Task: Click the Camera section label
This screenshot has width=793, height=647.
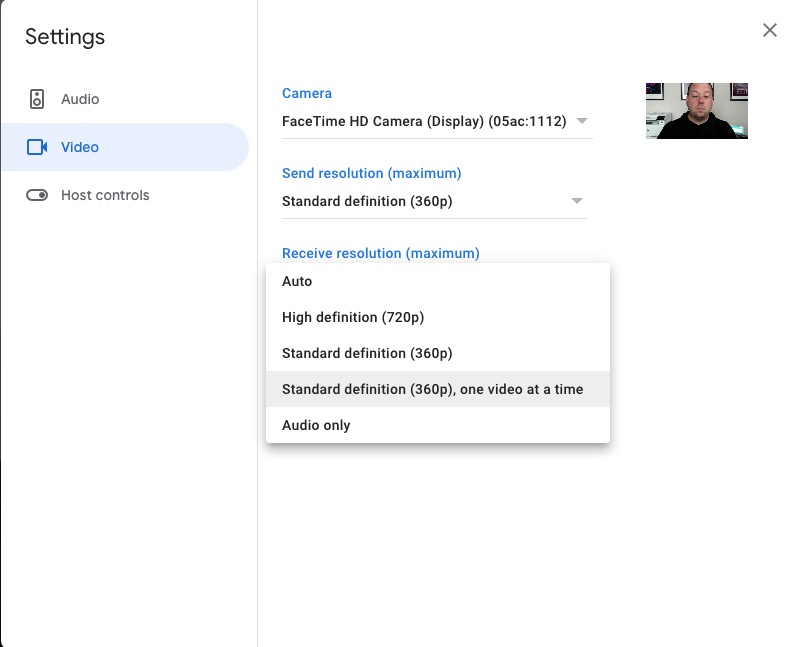Action: tap(307, 94)
